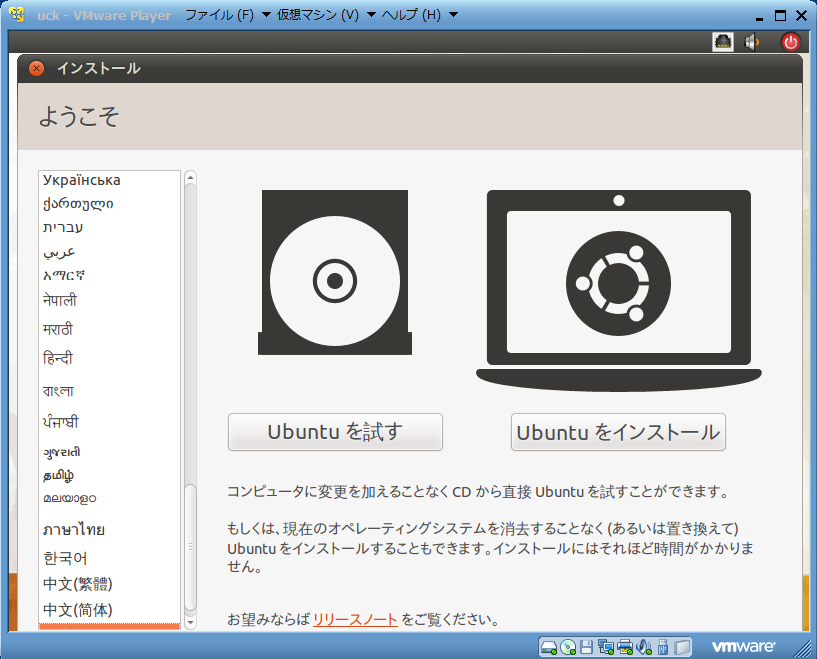Screen dimensions: 817x659
Task: Click the floppy drive status icon
Action: [x=586, y=647]
